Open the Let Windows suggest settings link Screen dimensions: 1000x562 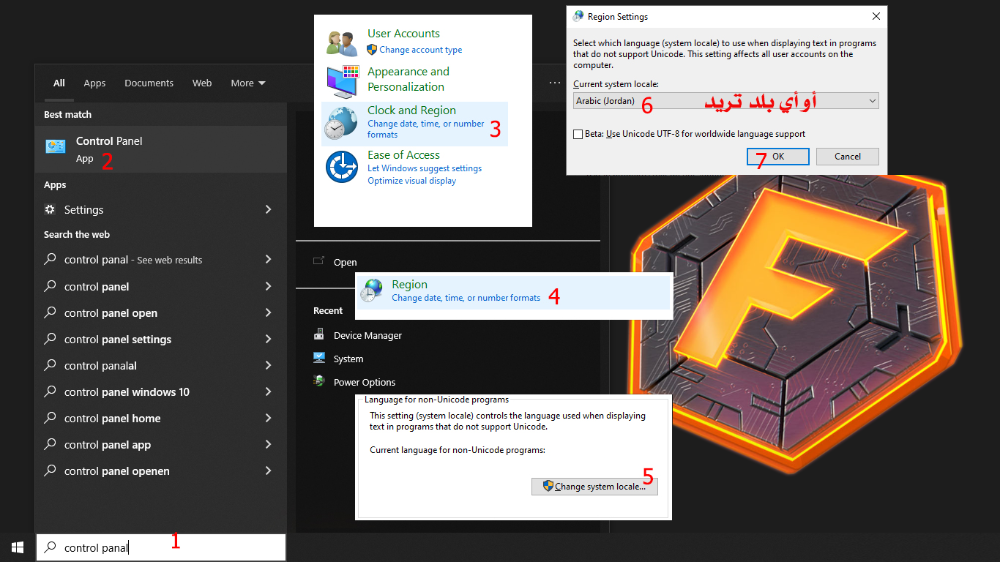click(425, 168)
